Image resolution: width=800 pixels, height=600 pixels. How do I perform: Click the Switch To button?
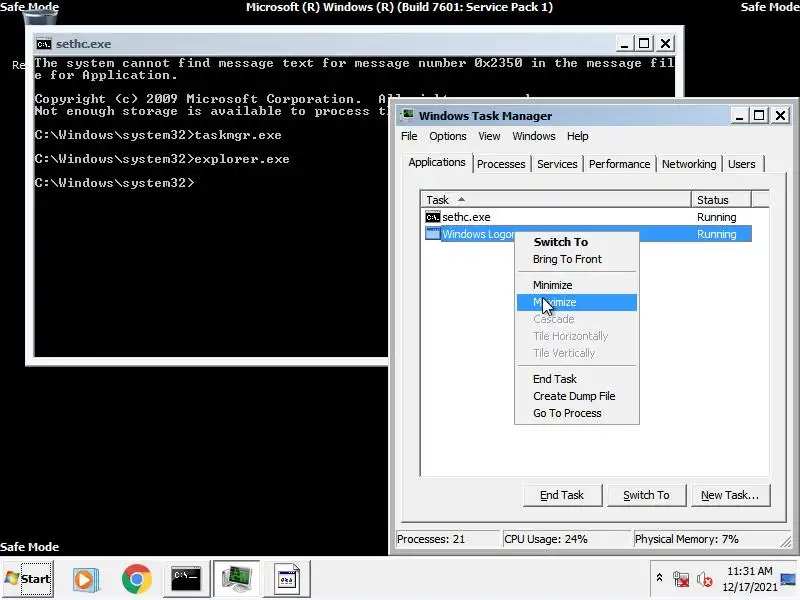tap(646, 495)
